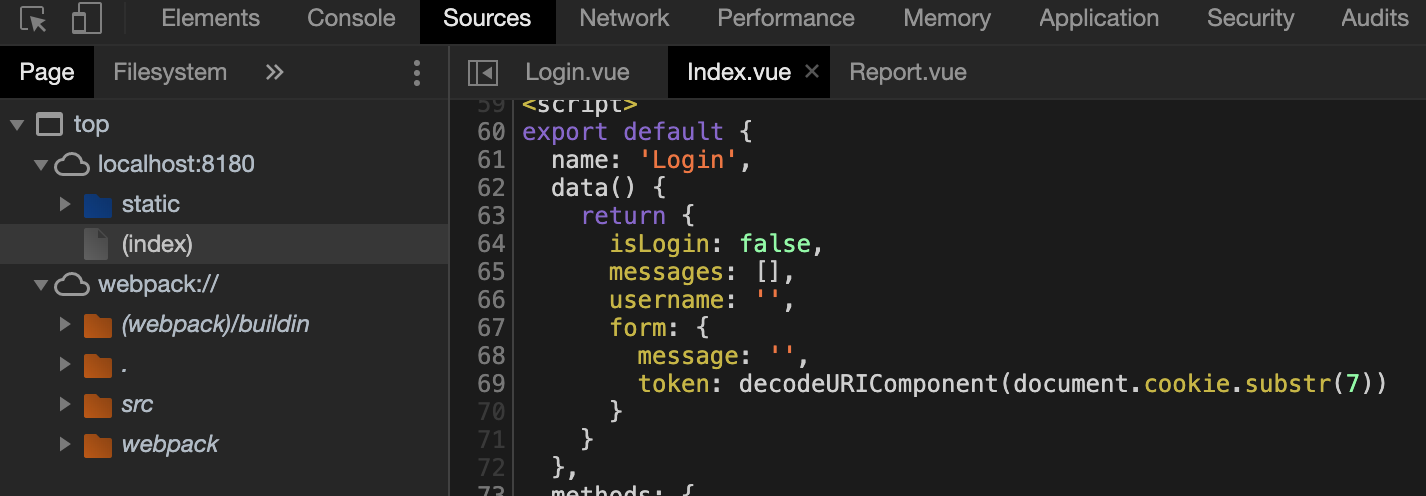
Task: Click the blue static folder icon
Action: pos(97,205)
